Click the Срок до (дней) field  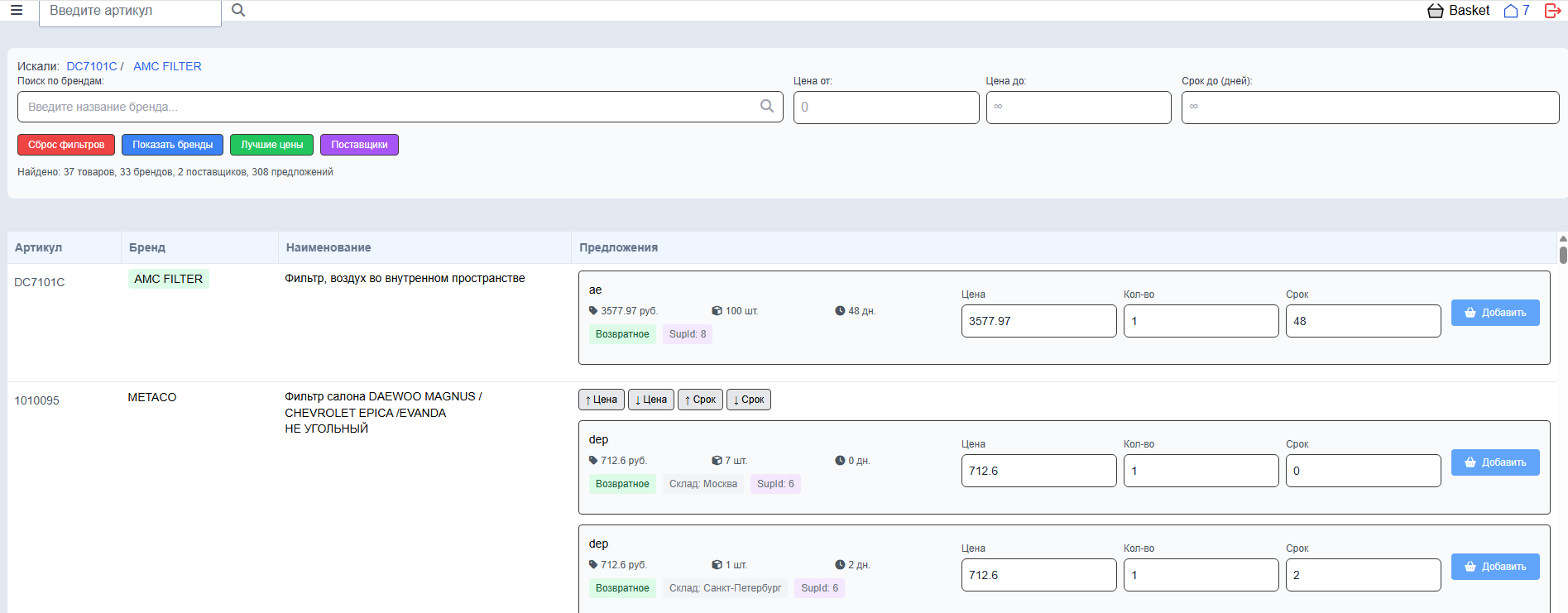pos(1369,108)
